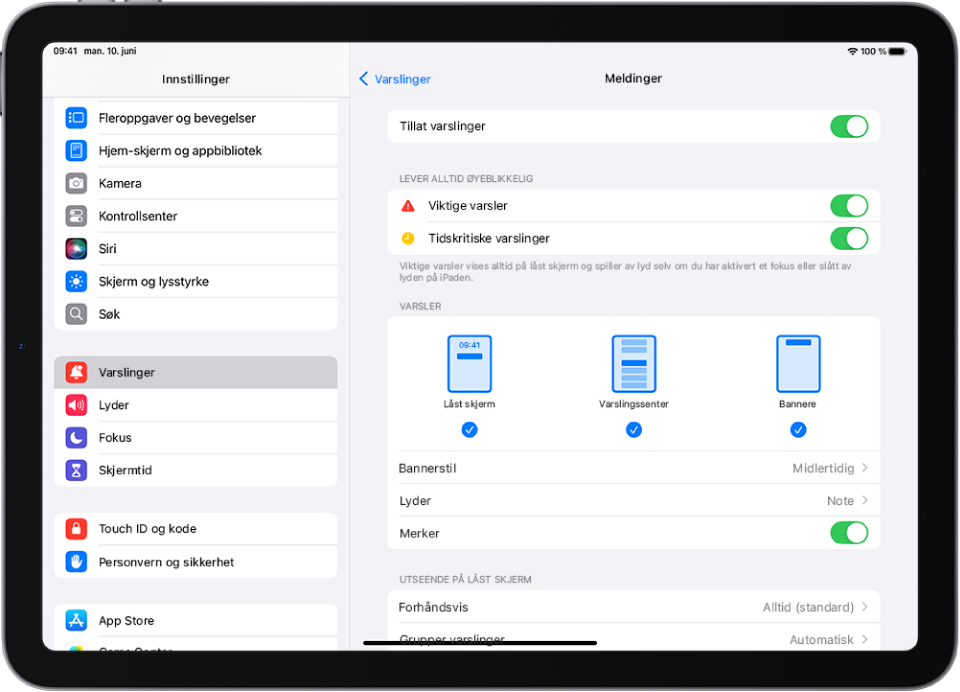Open Personvern og sikkerhet settings
This screenshot has height=692, width=960.
(x=196, y=562)
